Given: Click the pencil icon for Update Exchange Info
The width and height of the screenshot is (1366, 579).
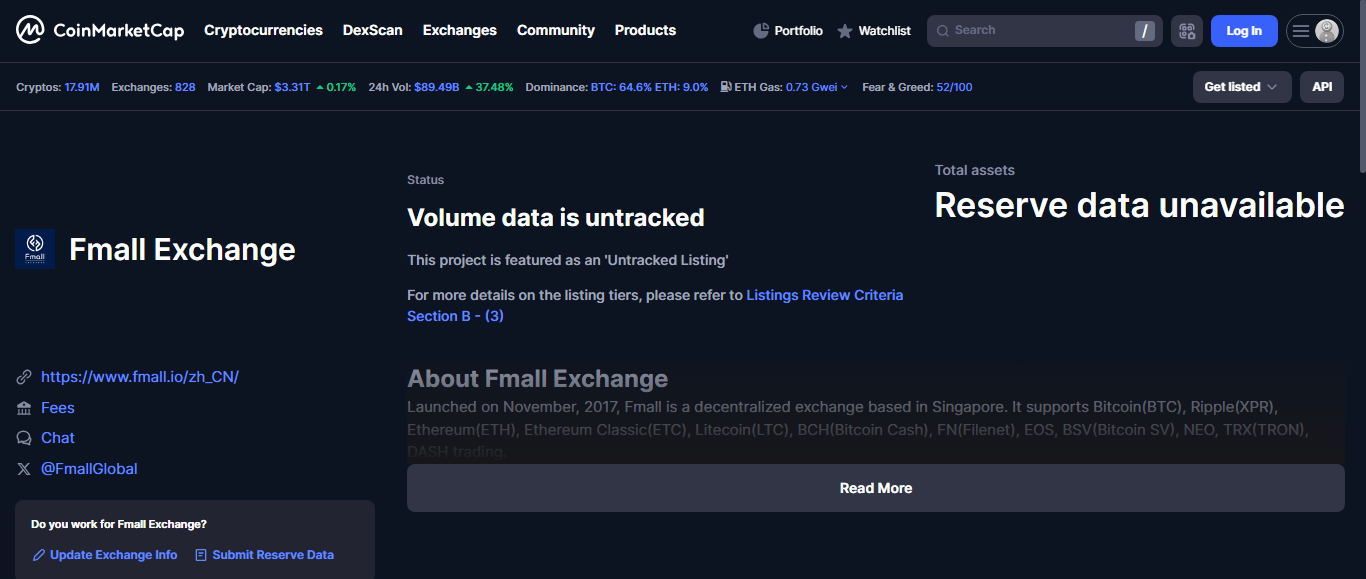Looking at the screenshot, I should [39, 555].
